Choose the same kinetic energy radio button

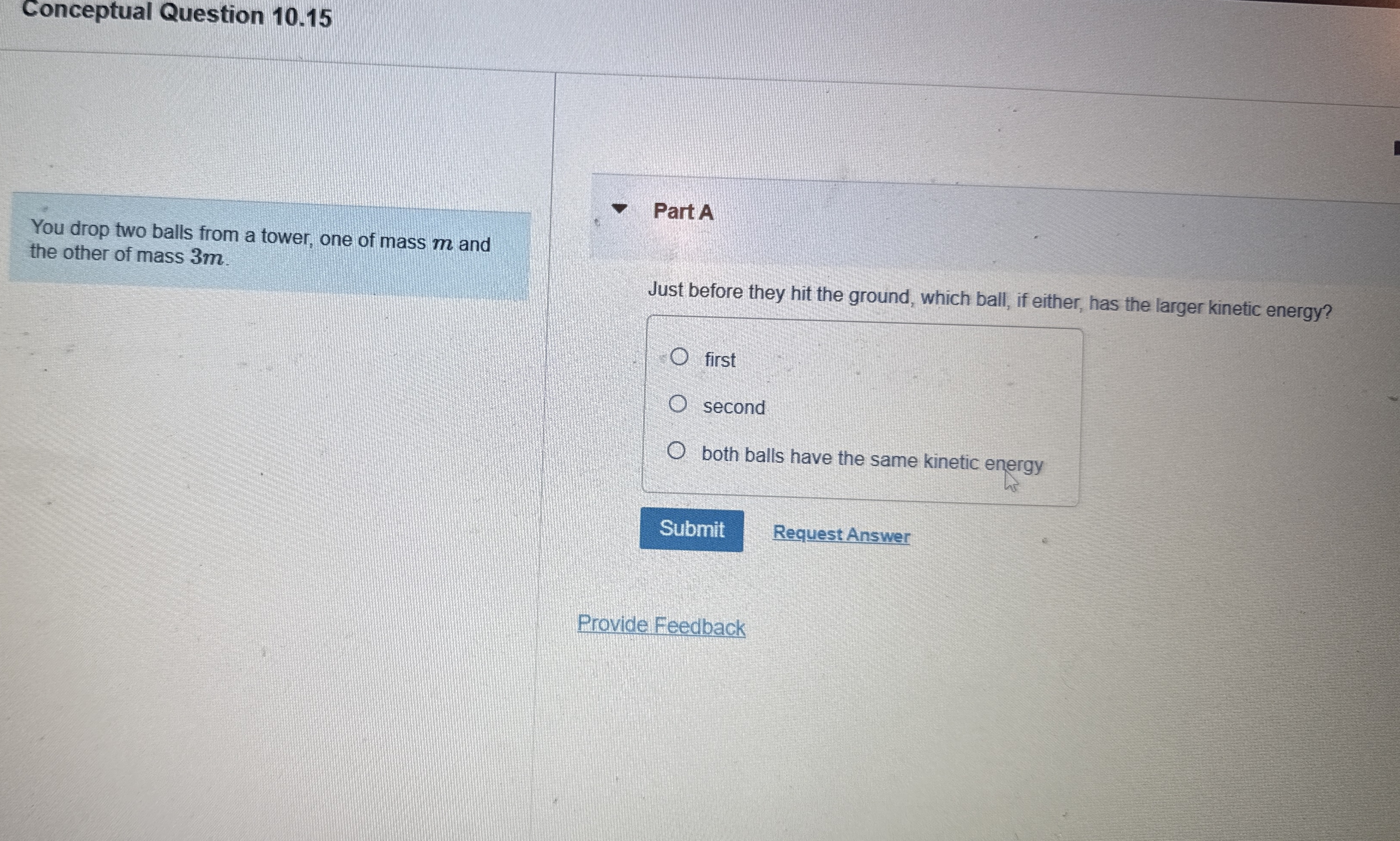coord(676,451)
